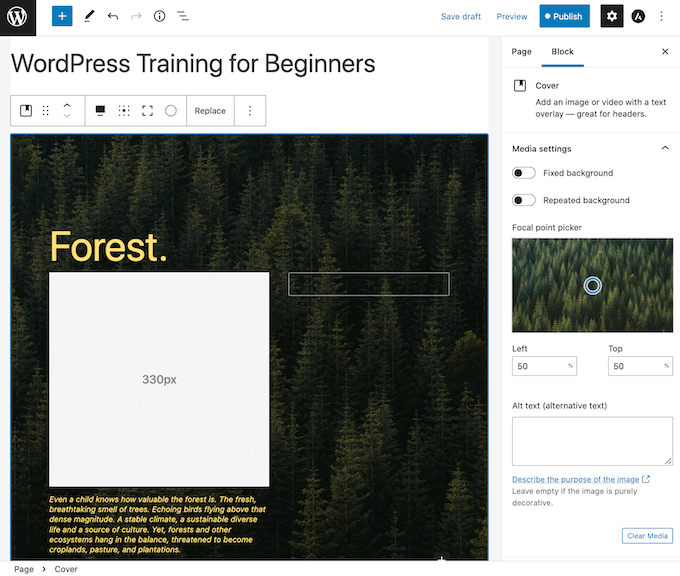Viewport: 680px width, 576px height.
Task: Click the drag handle in block toolbar
Action: [x=45, y=111]
